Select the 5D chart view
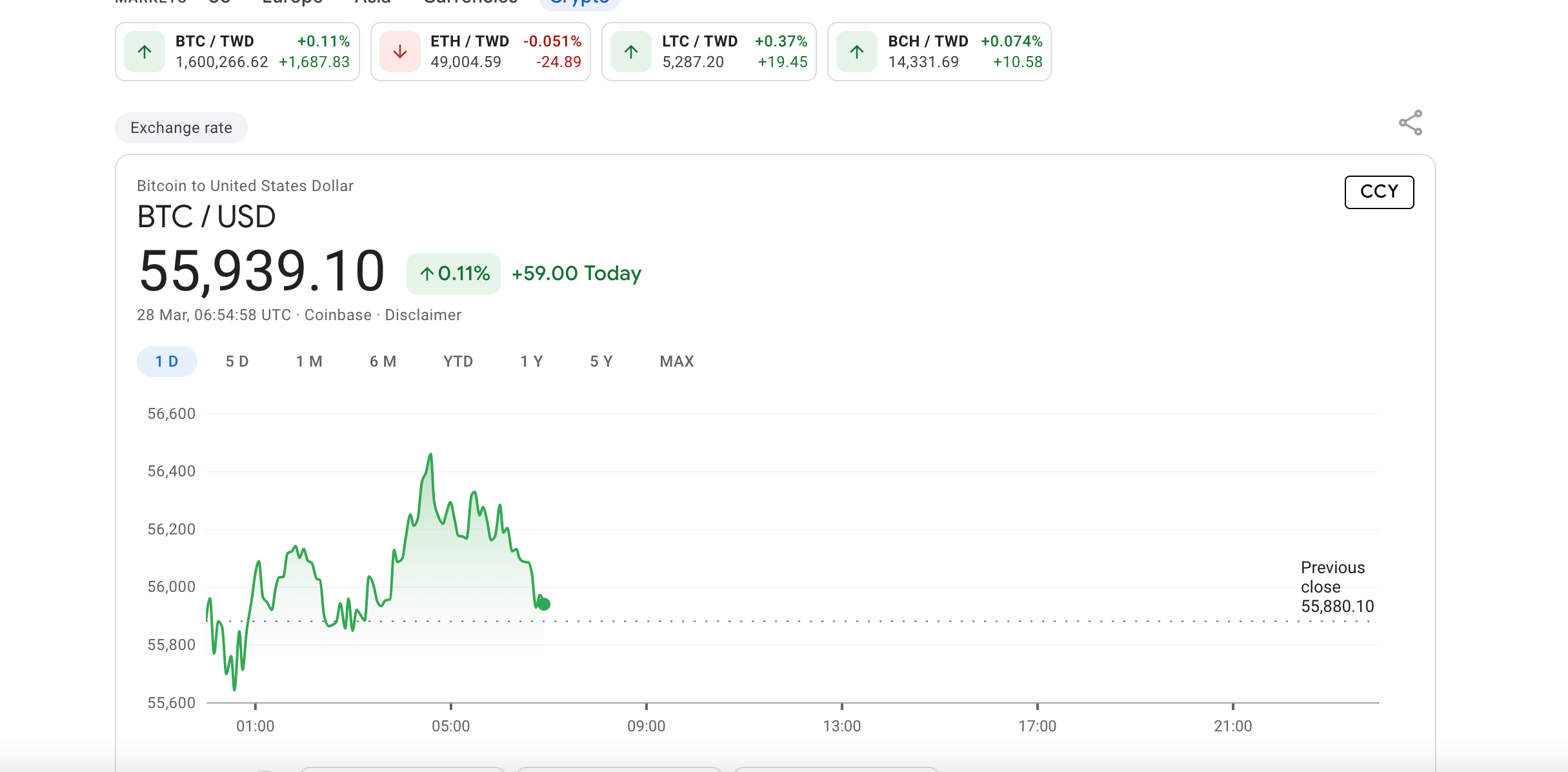The height and width of the screenshot is (772, 1568). point(237,361)
